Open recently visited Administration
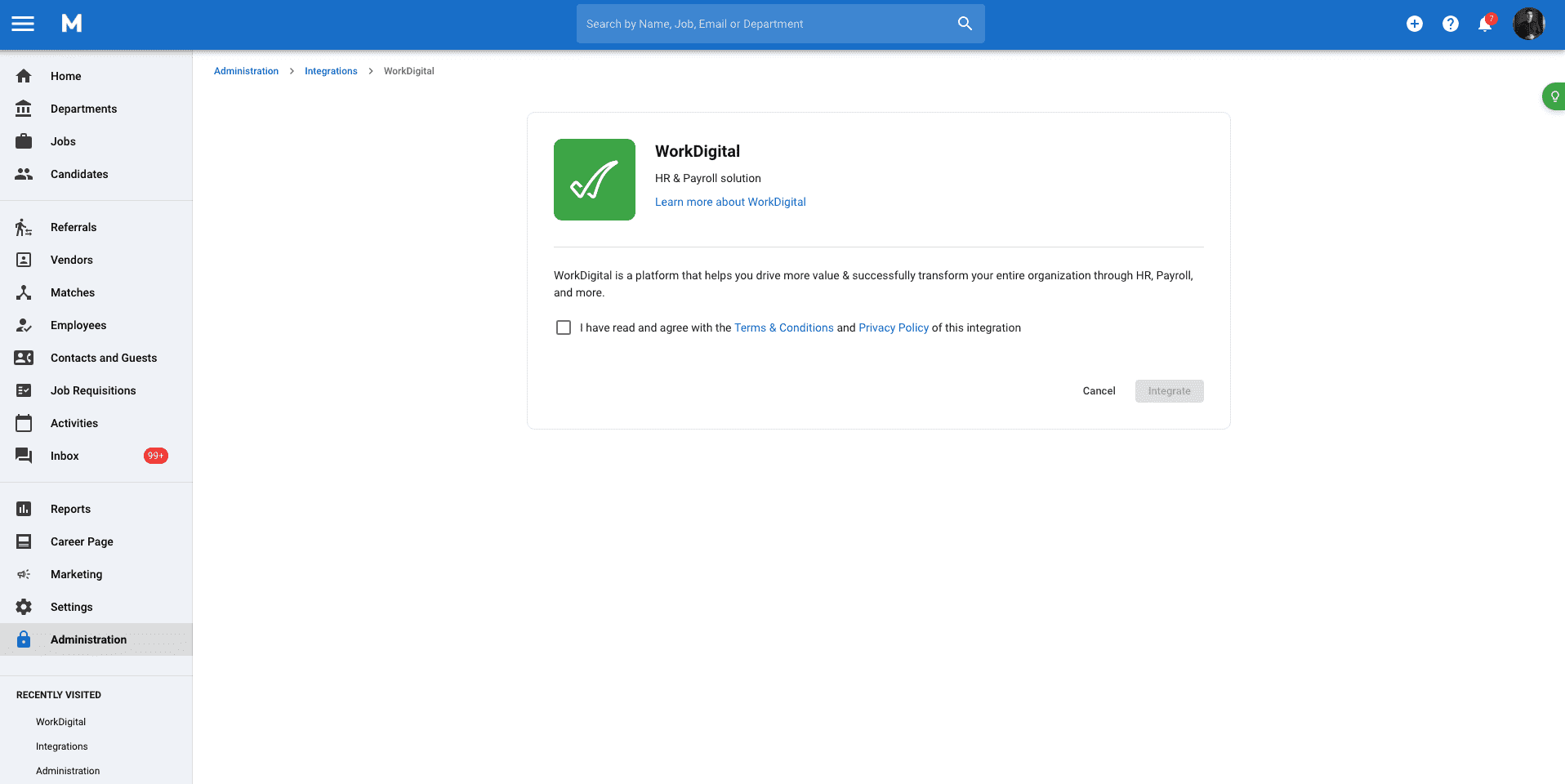The image size is (1565, 784). 68,771
